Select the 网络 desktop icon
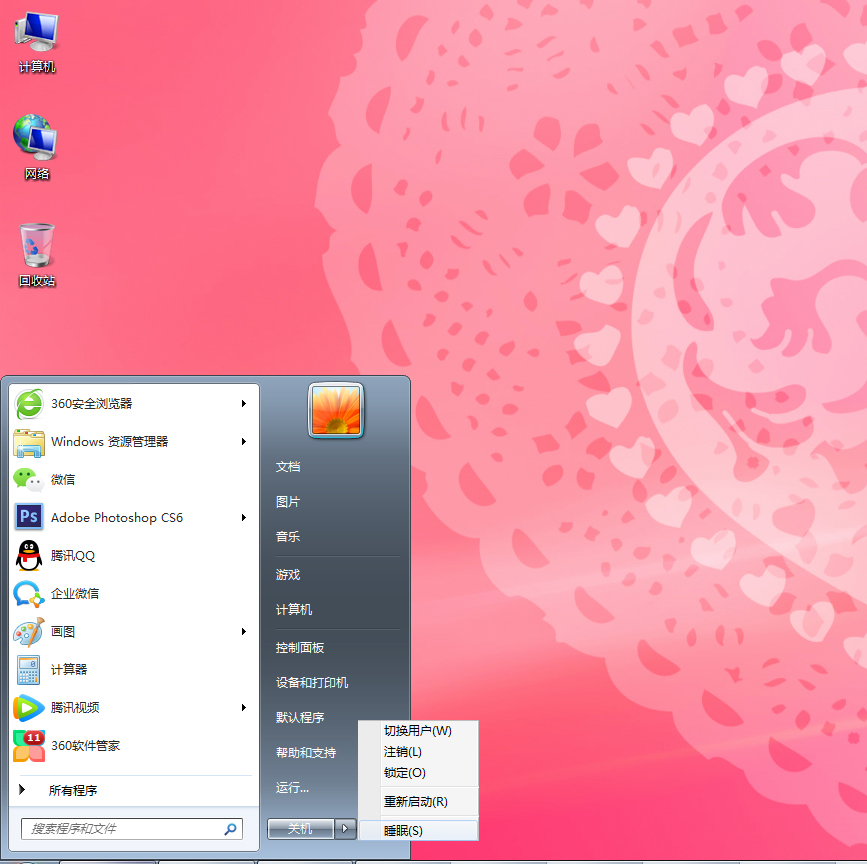 pyautogui.click(x=36, y=148)
